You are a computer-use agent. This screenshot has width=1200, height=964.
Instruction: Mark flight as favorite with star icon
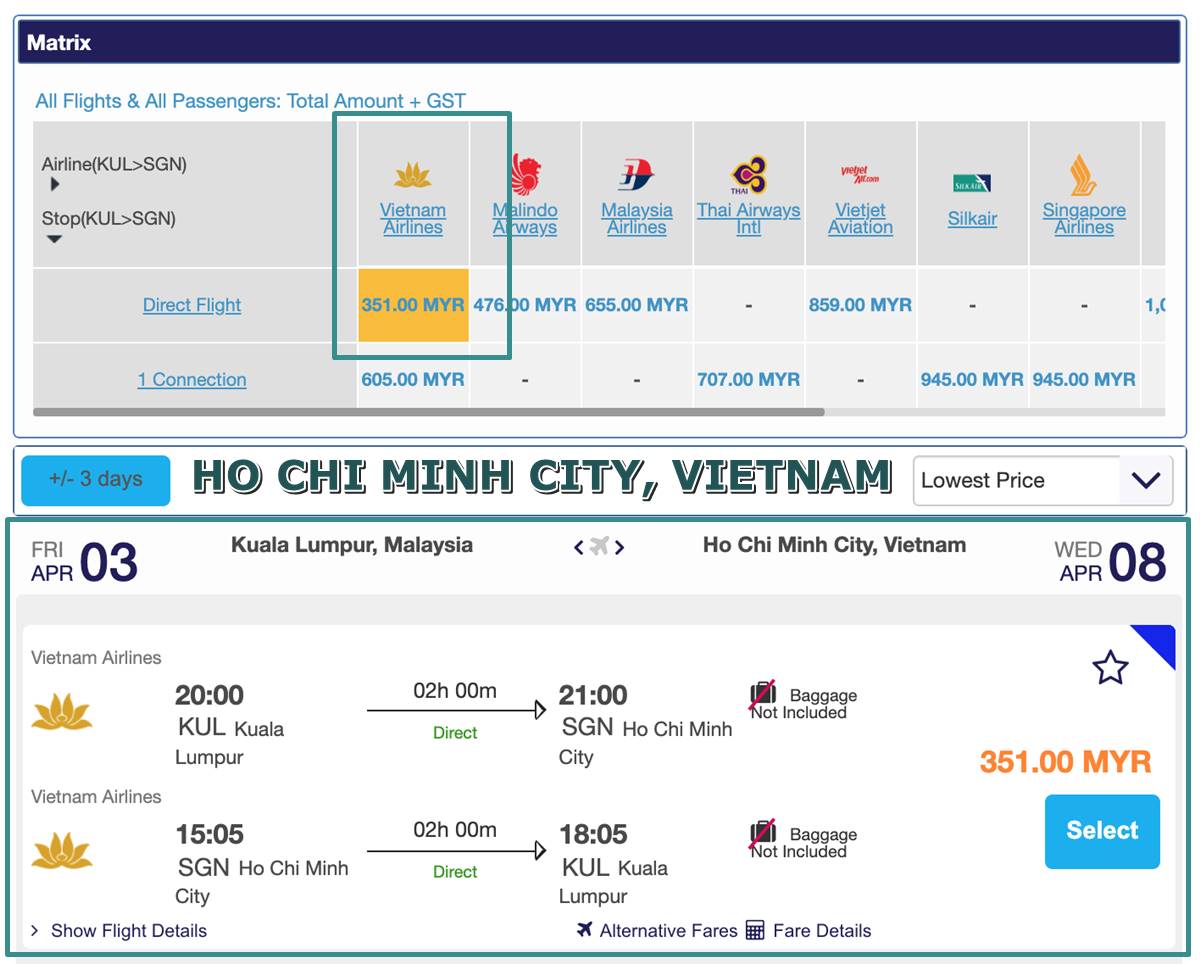click(x=1110, y=668)
